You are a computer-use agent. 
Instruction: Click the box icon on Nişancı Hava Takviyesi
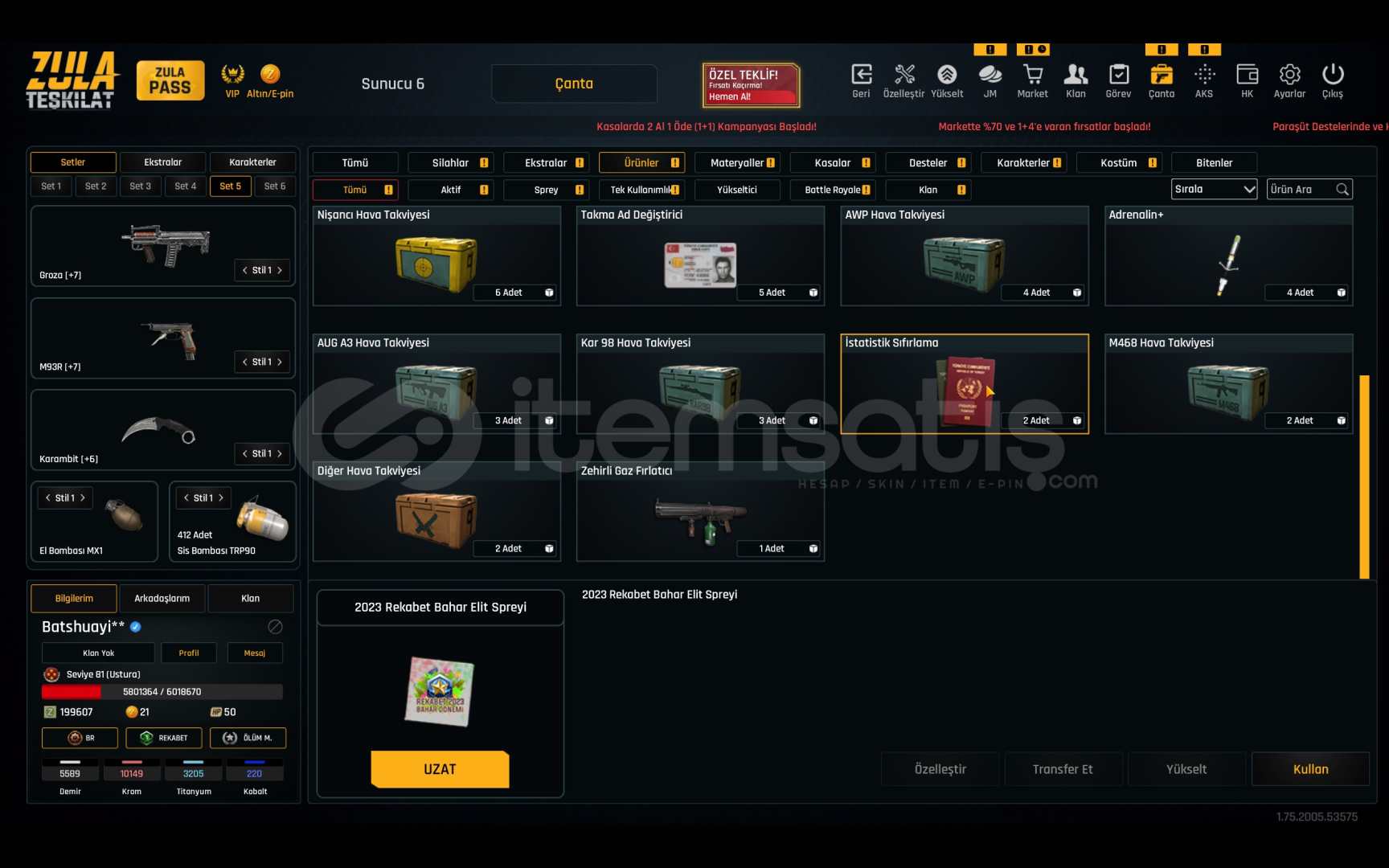[549, 293]
